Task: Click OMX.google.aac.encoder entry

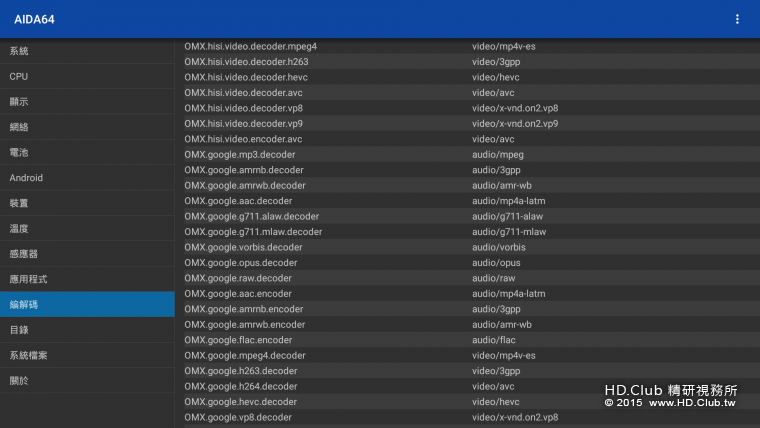Action: [x=472, y=294]
